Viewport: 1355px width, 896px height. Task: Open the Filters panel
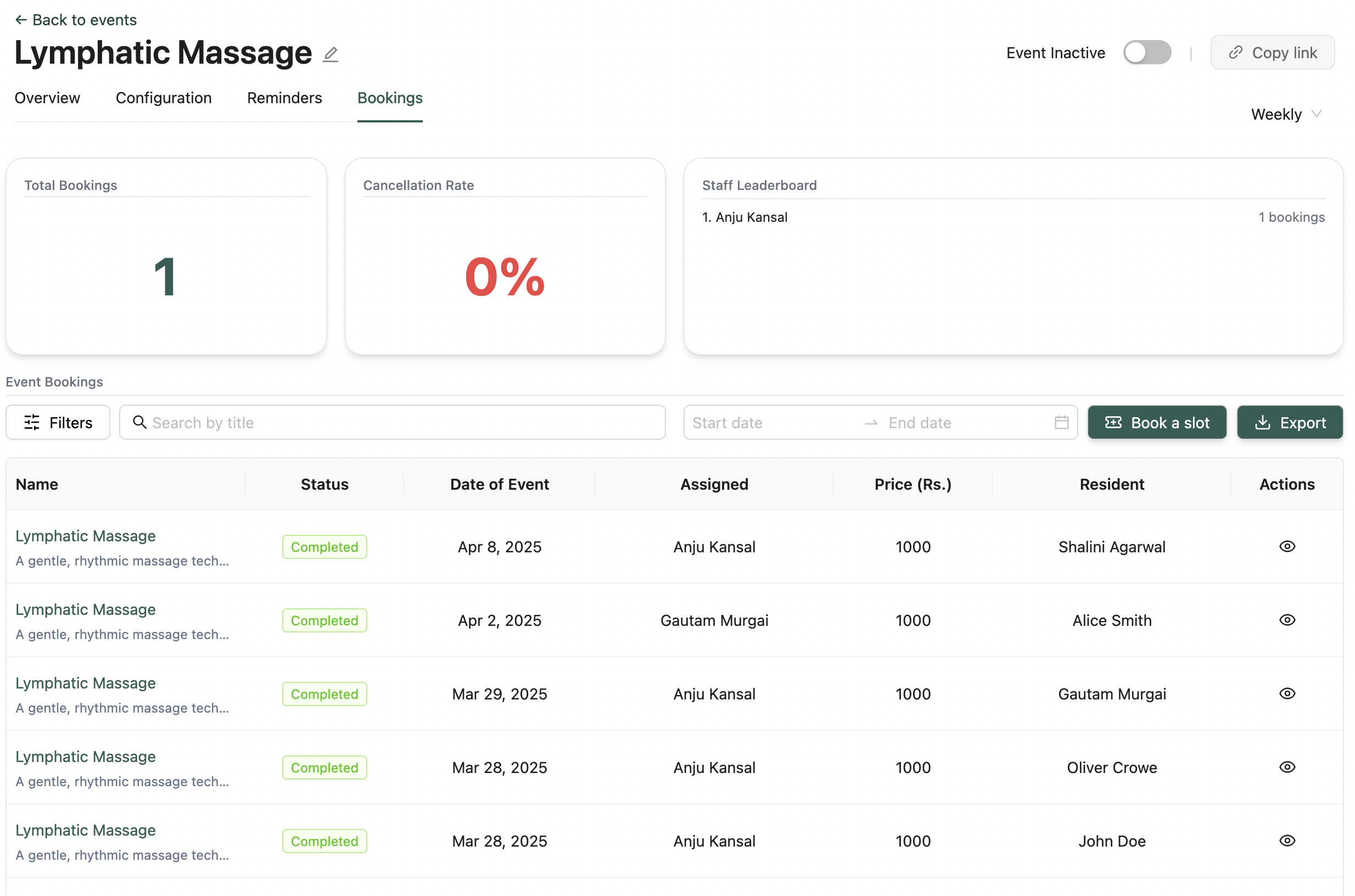click(58, 423)
